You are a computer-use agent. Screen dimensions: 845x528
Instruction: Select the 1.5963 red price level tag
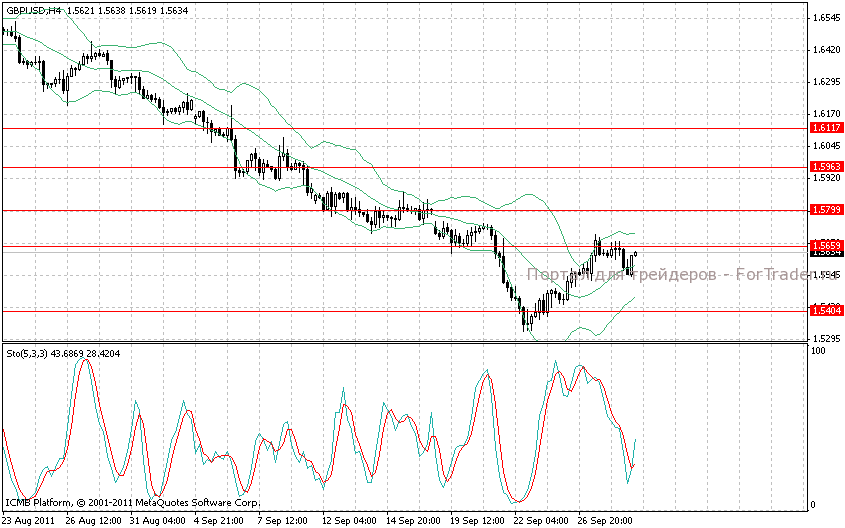click(x=826, y=167)
